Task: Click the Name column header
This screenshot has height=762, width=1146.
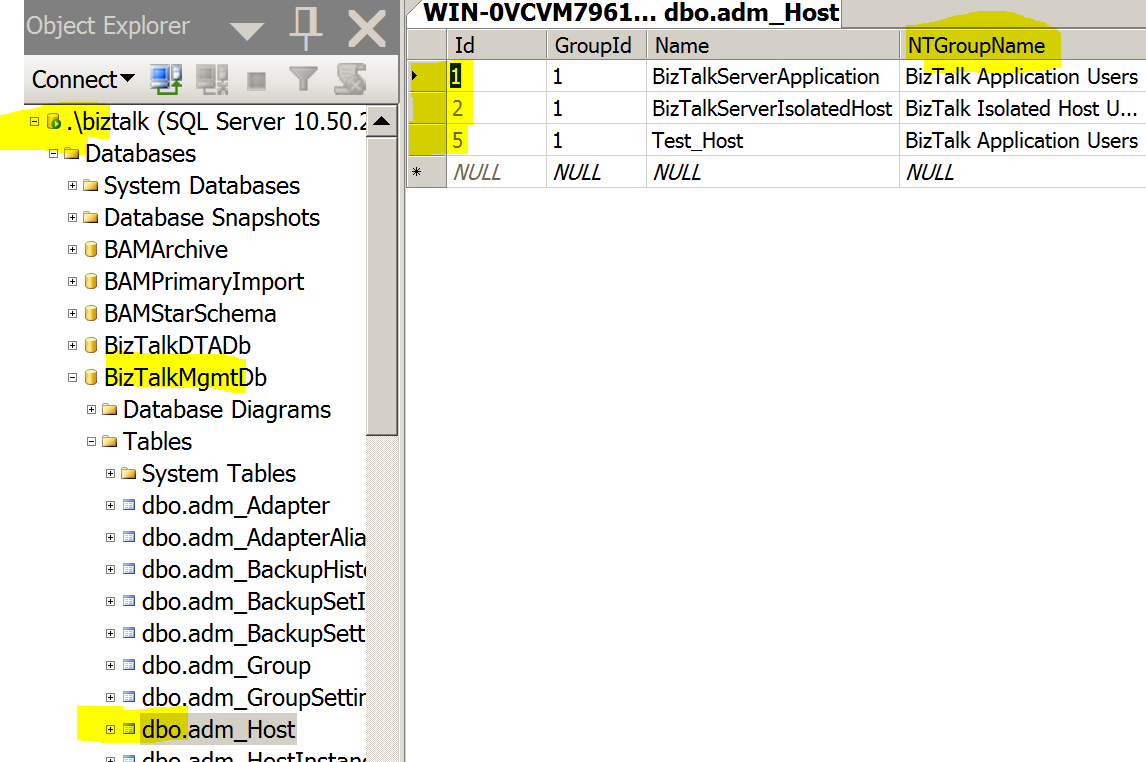Action: [773, 45]
